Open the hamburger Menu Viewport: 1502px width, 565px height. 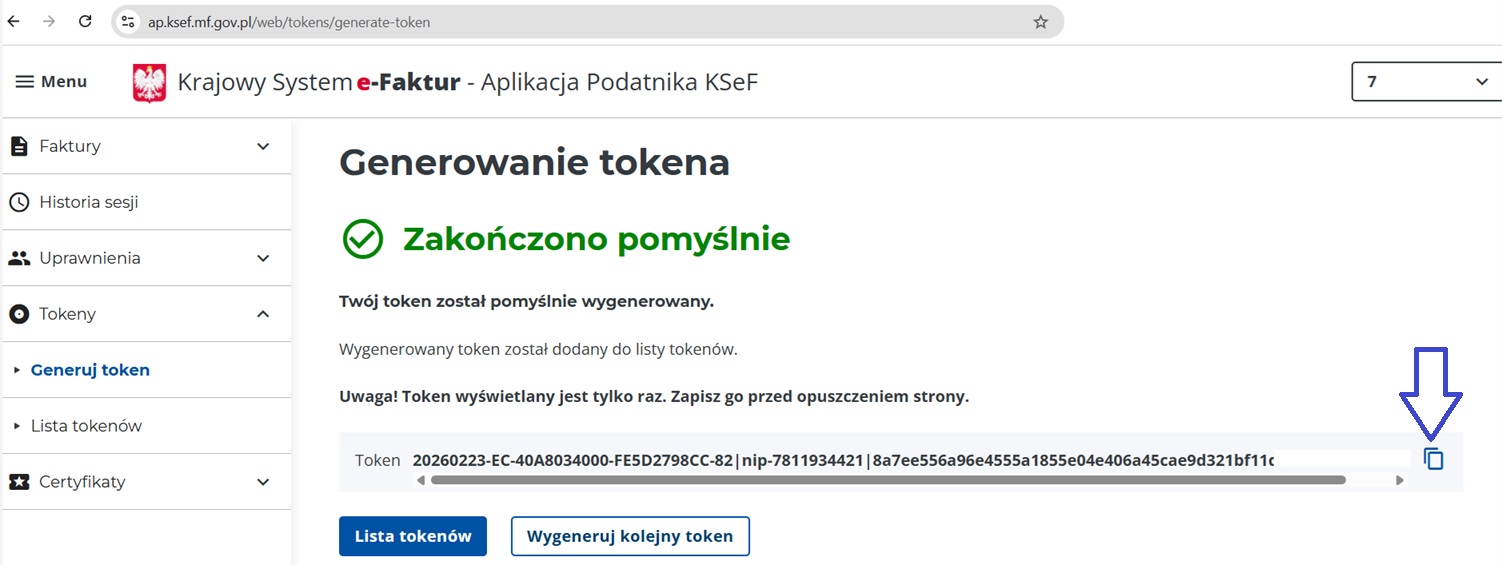(51, 82)
